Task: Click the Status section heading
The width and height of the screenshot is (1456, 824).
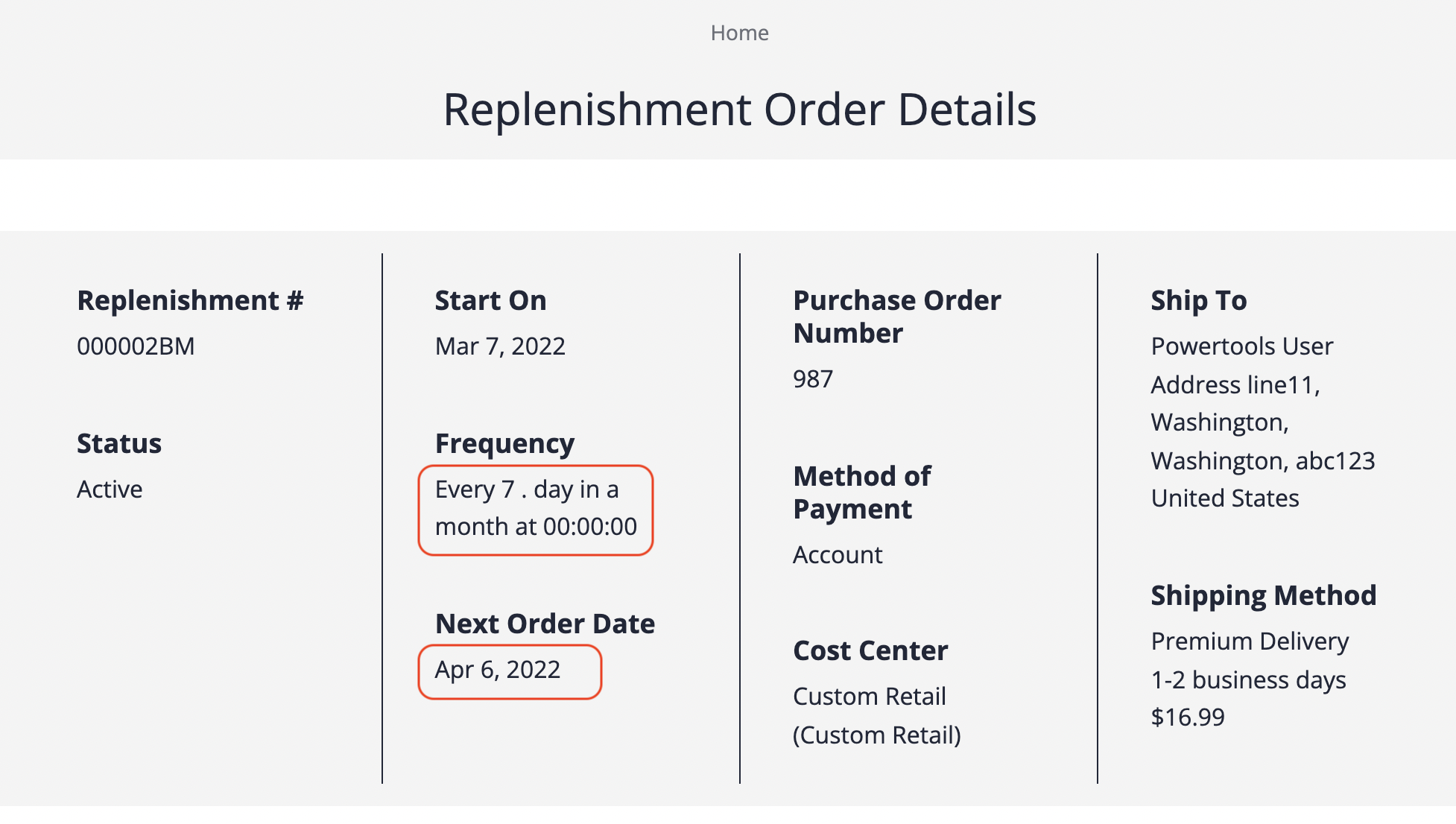Action: (118, 443)
